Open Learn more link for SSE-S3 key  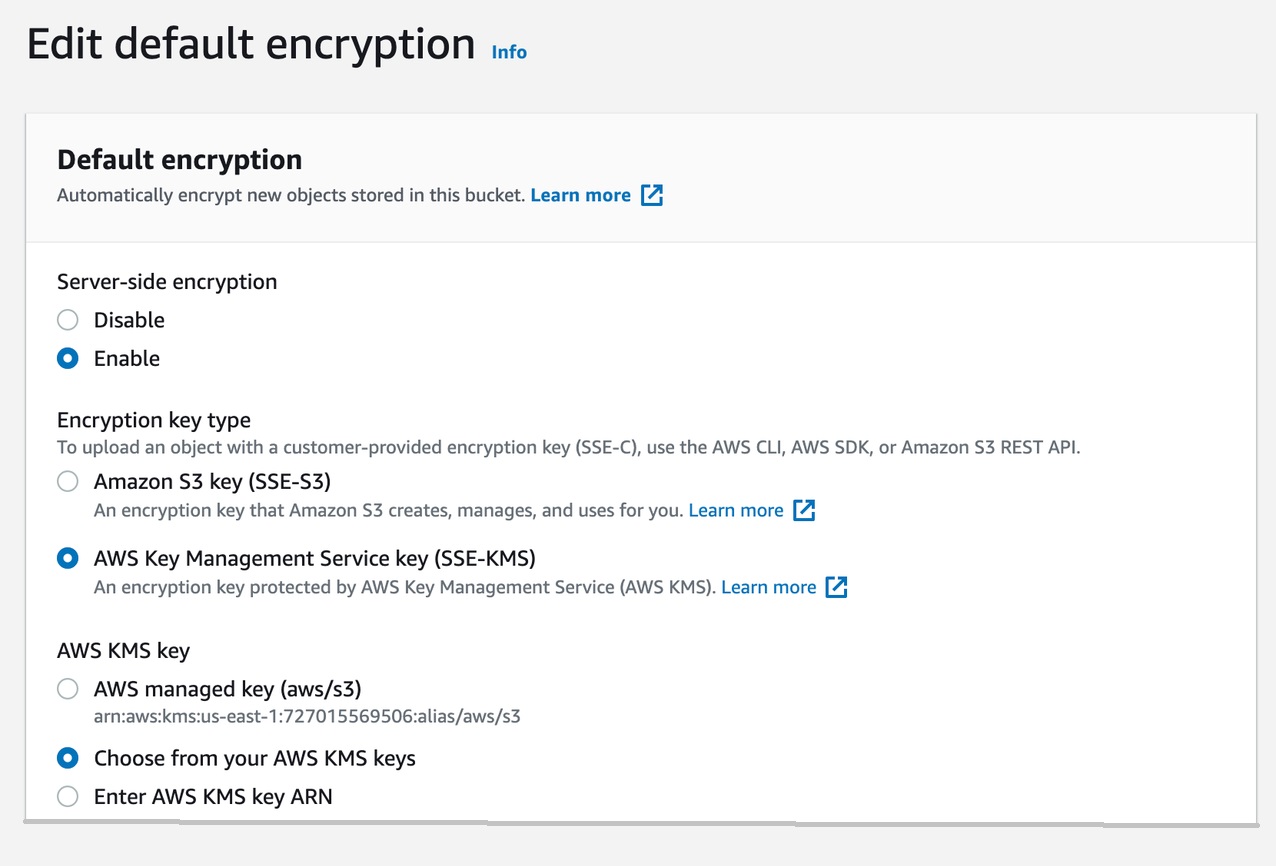(736, 510)
